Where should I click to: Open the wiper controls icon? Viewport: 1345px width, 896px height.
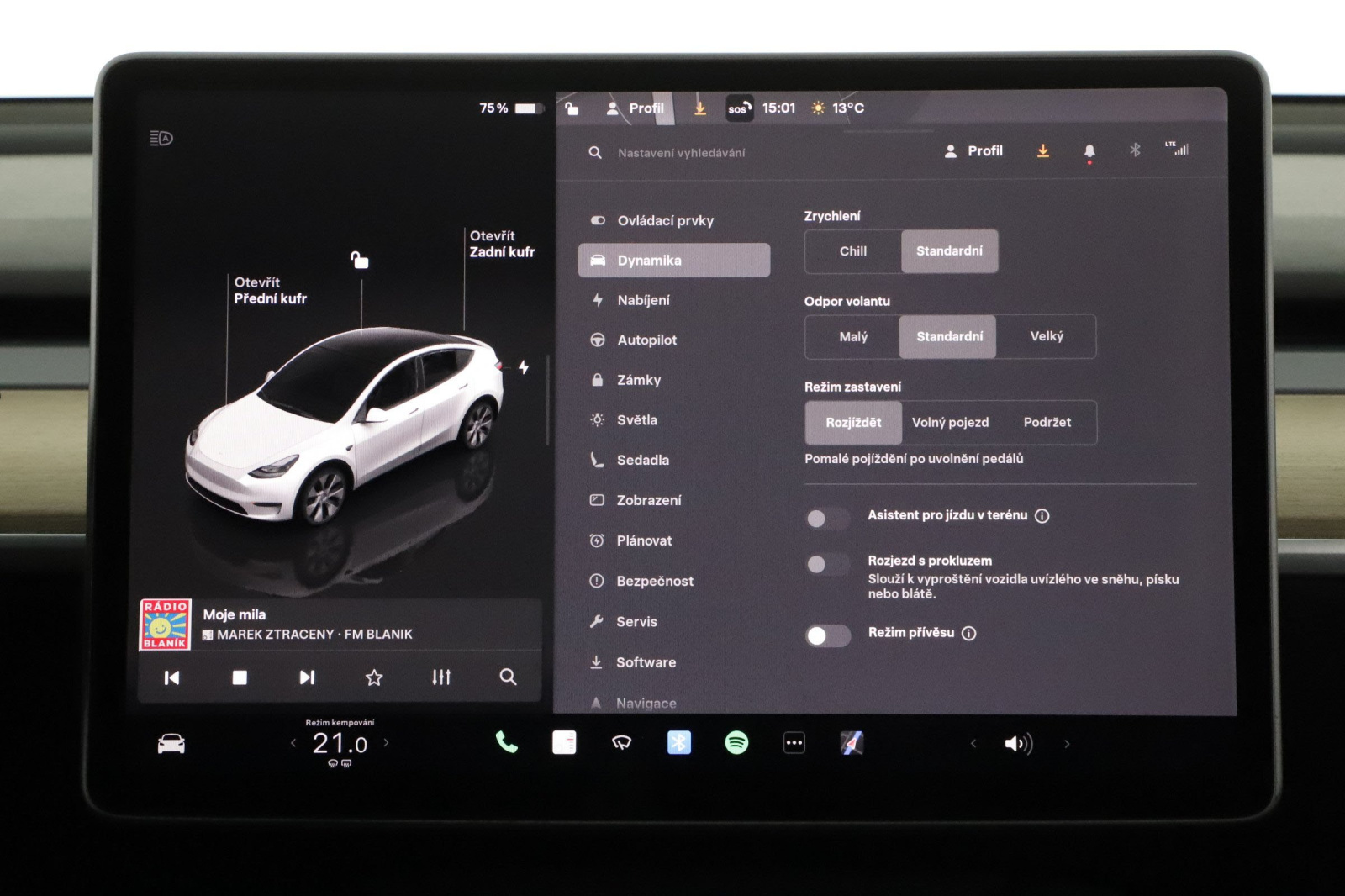[621, 743]
